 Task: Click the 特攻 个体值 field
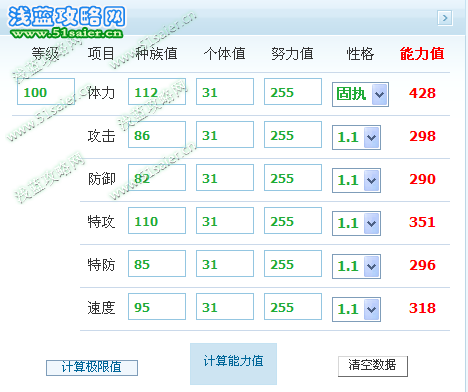(x=225, y=221)
